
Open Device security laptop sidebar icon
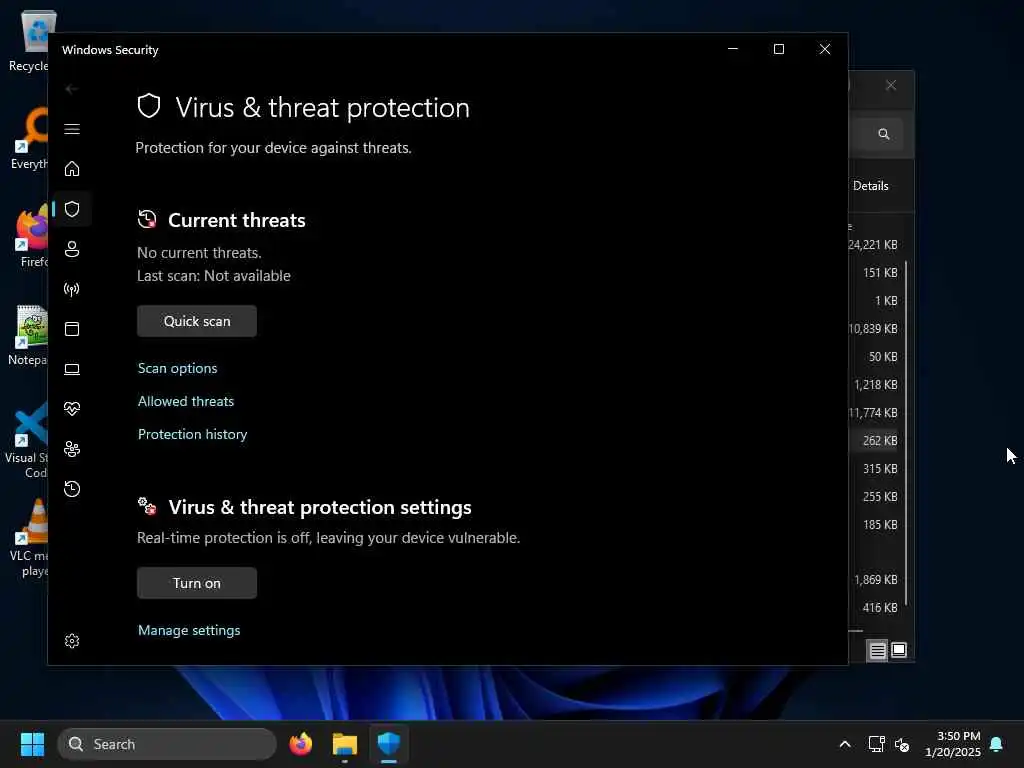click(72, 369)
